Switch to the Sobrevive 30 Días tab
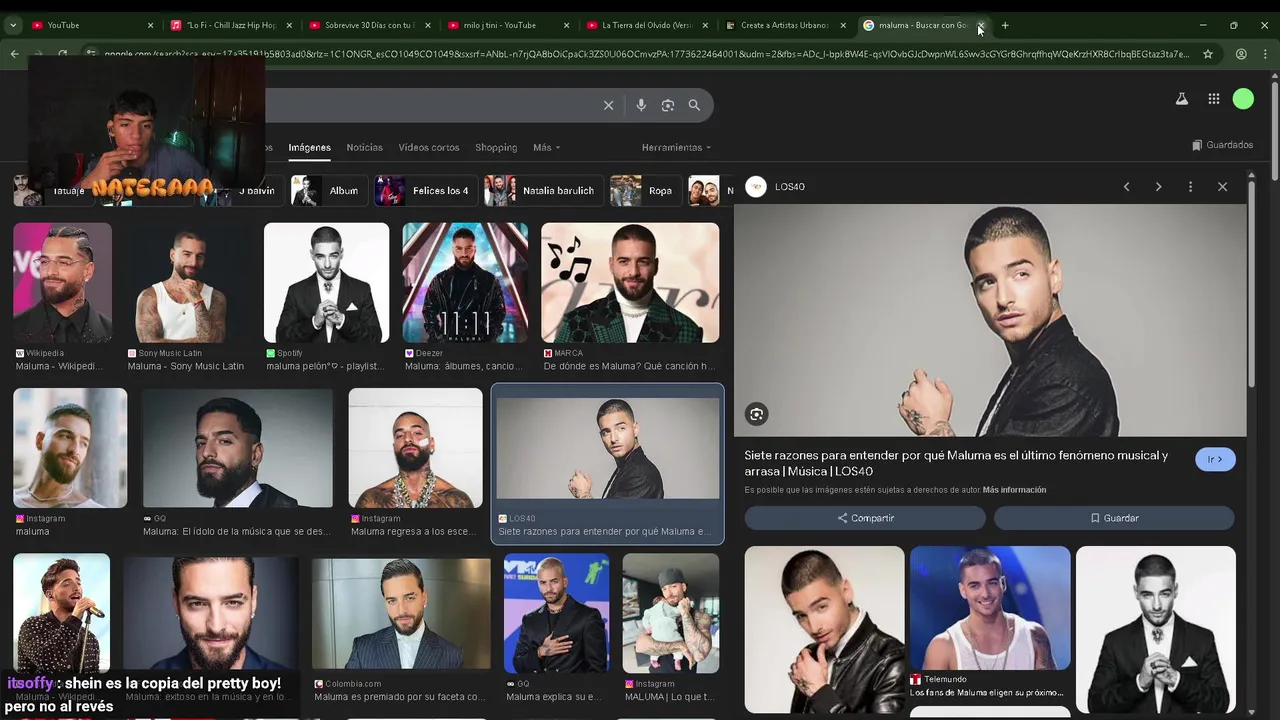The width and height of the screenshot is (1280, 720). (x=369, y=25)
